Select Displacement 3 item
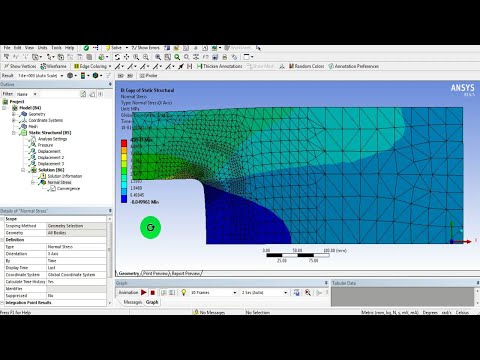The image size is (480, 360). (x=51, y=164)
